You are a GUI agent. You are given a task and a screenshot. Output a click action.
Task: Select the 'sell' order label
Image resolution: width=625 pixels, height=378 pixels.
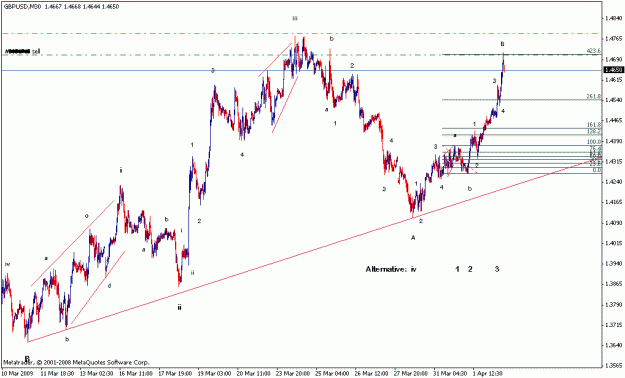[x=36, y=51]
